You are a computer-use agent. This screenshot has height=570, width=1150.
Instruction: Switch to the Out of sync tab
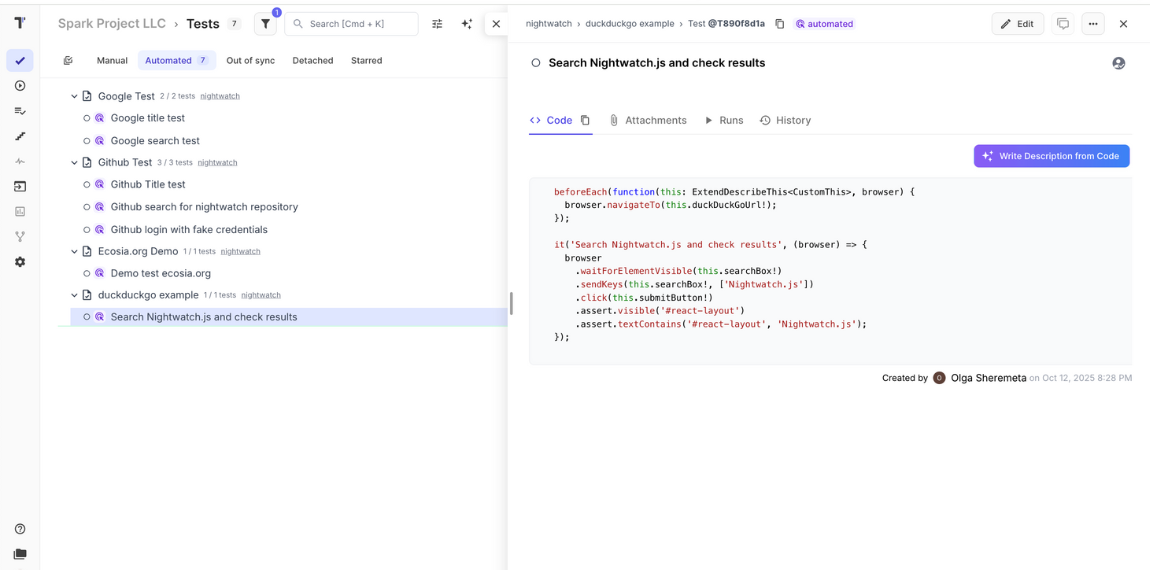tap(250, 61)
